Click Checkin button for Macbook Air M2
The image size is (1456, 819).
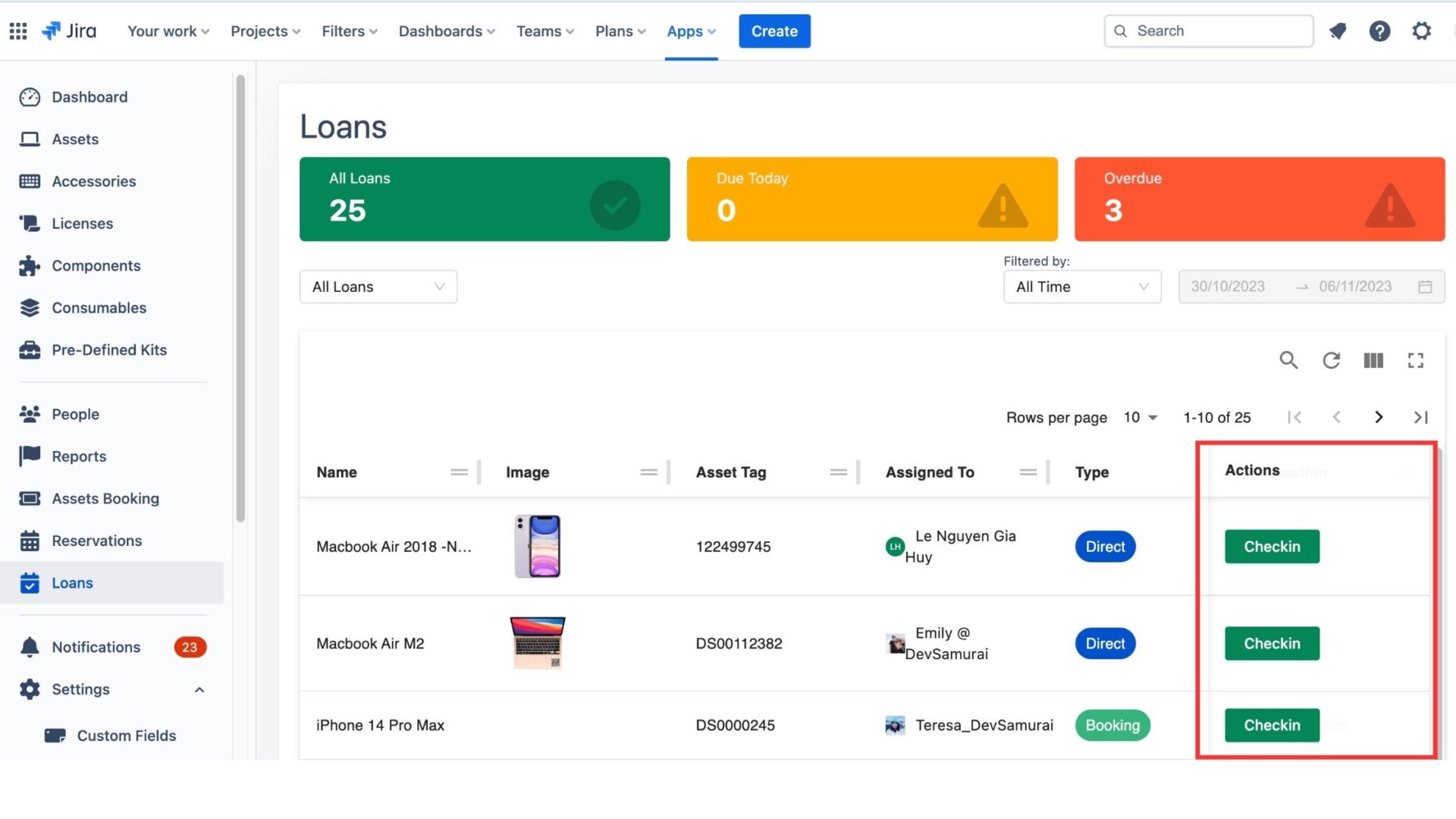point(1272,643)
